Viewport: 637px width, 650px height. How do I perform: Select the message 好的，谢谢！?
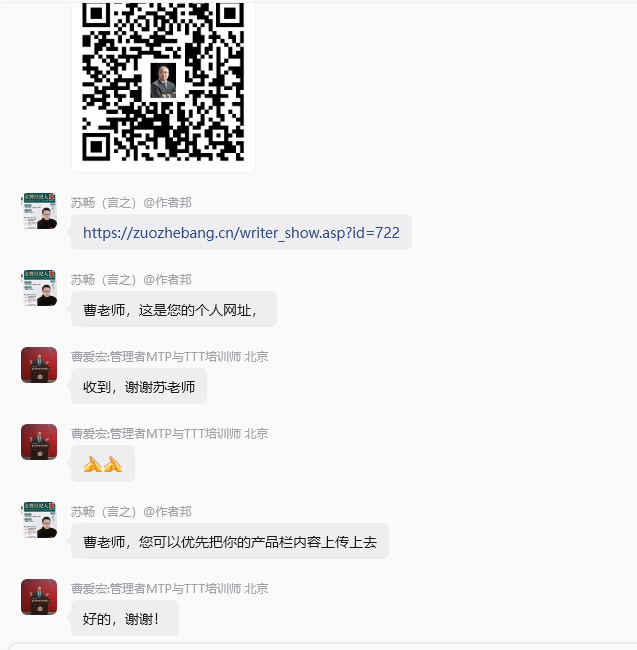pos(125,618)
